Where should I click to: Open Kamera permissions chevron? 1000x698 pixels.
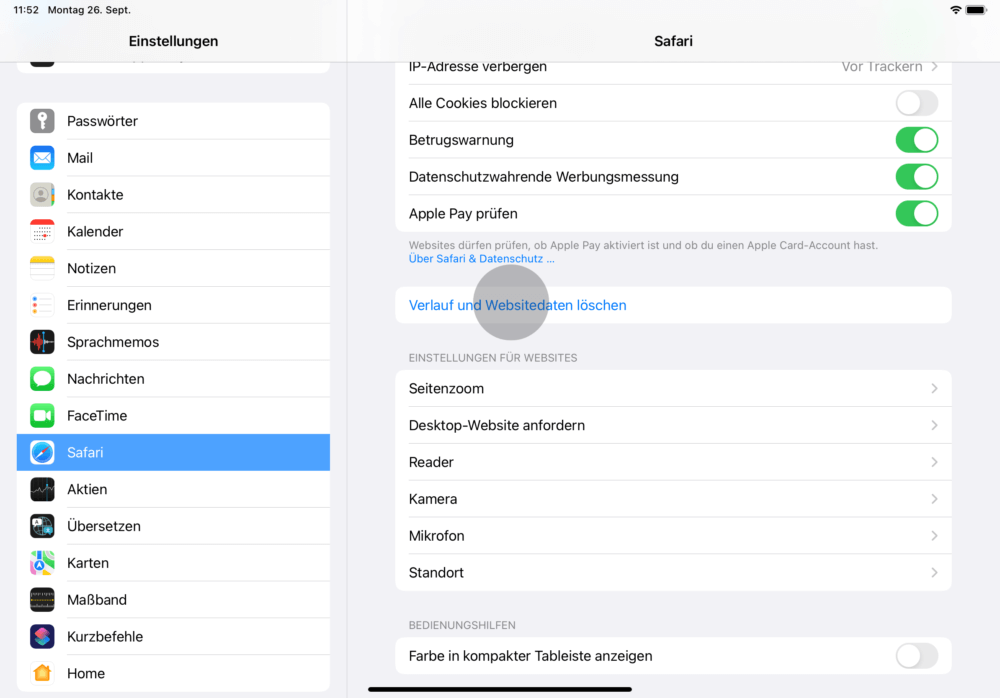tap(934, 499)
